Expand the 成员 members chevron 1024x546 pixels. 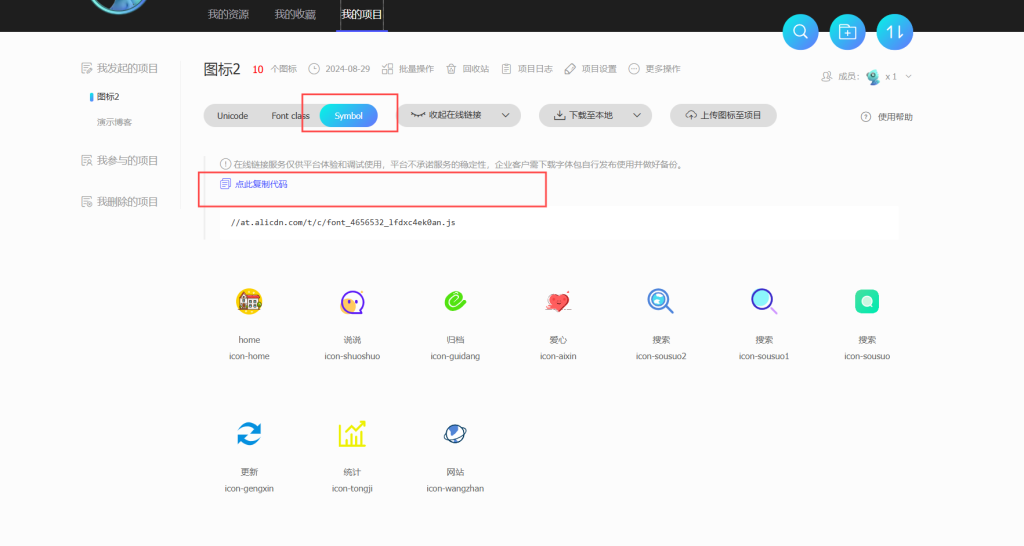908,77
